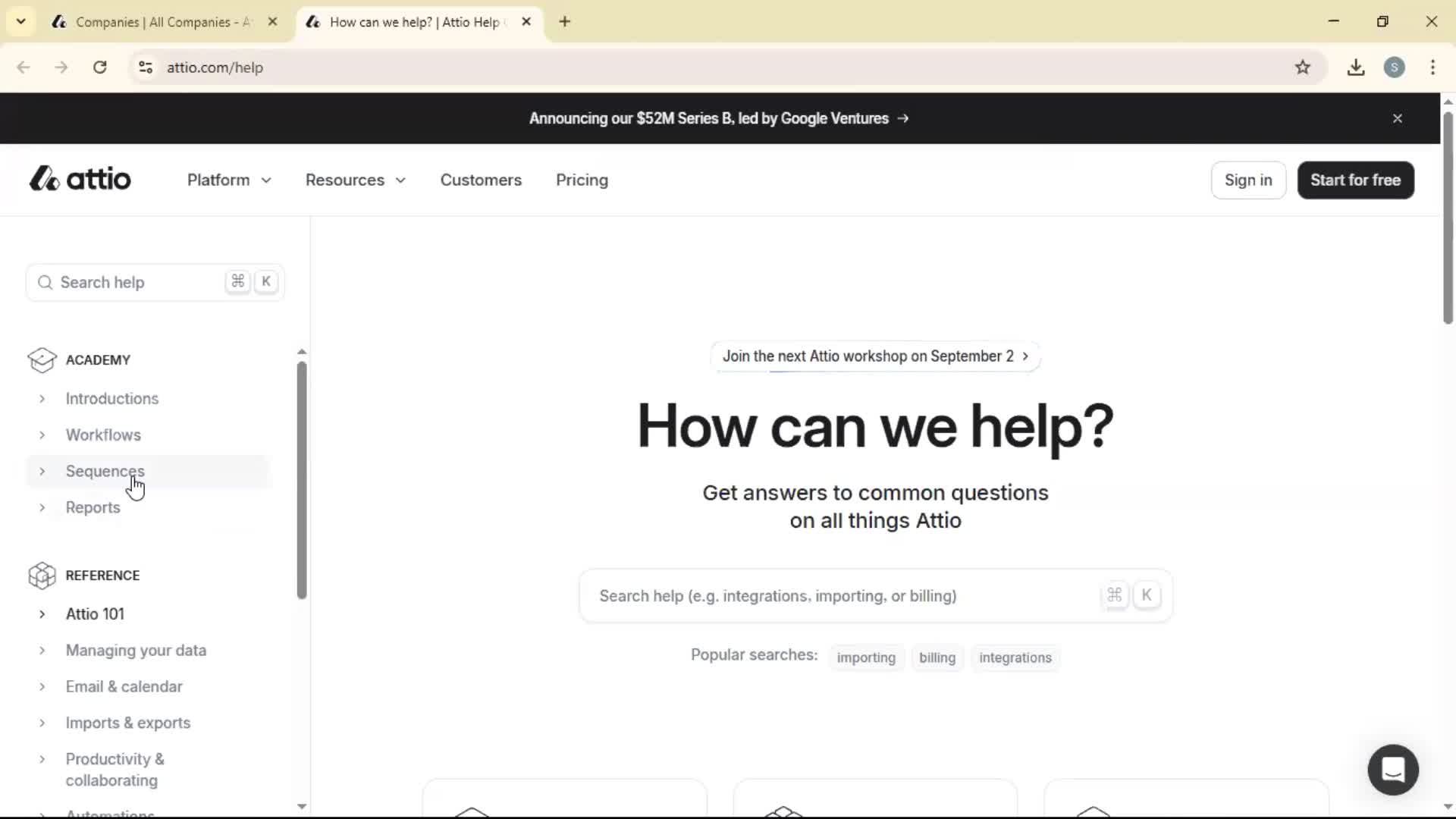
Task: Open browser downloads
Action: (1355, 67)
